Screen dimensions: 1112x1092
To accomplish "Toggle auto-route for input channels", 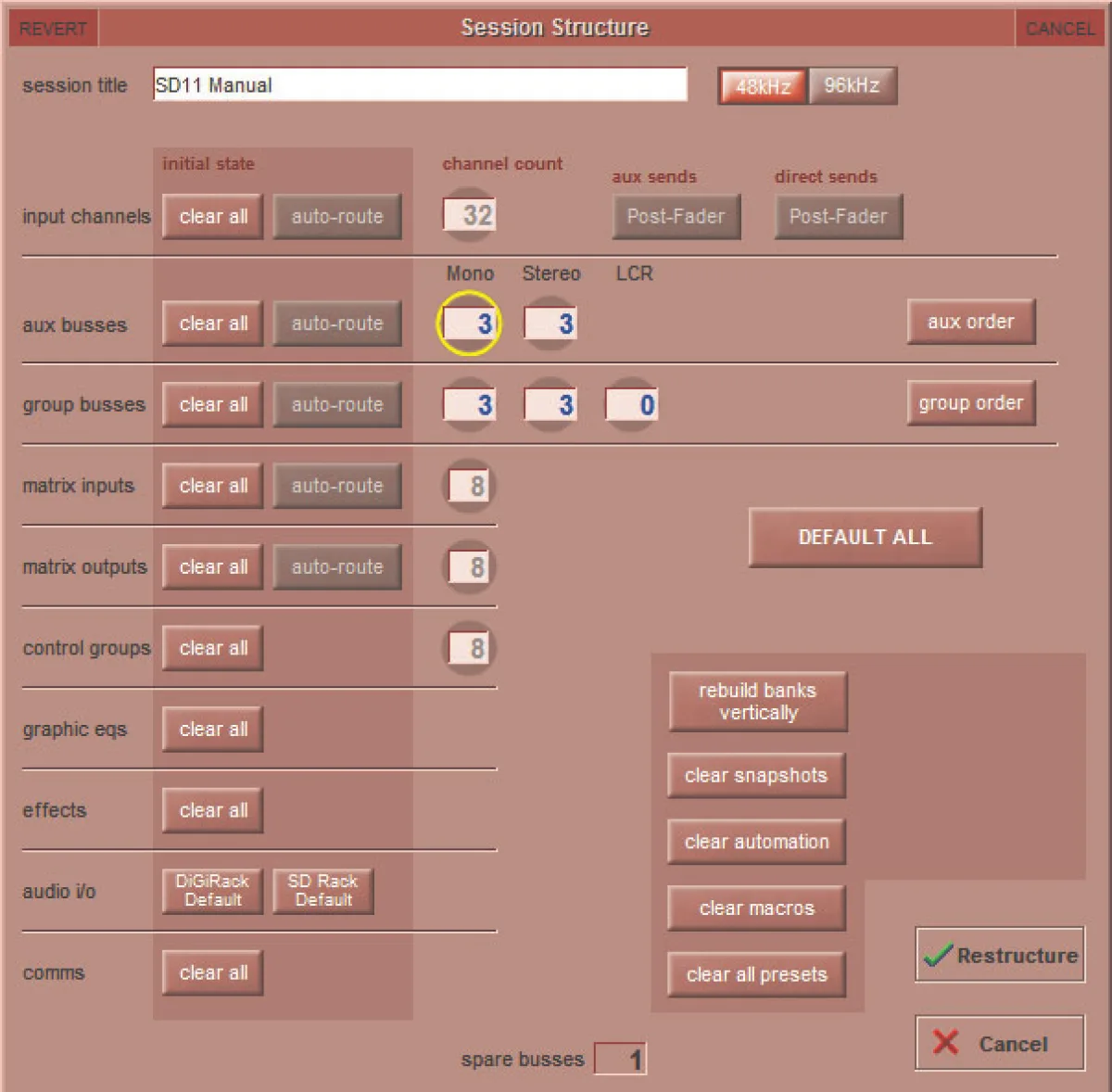I will [x=337, y=217].
